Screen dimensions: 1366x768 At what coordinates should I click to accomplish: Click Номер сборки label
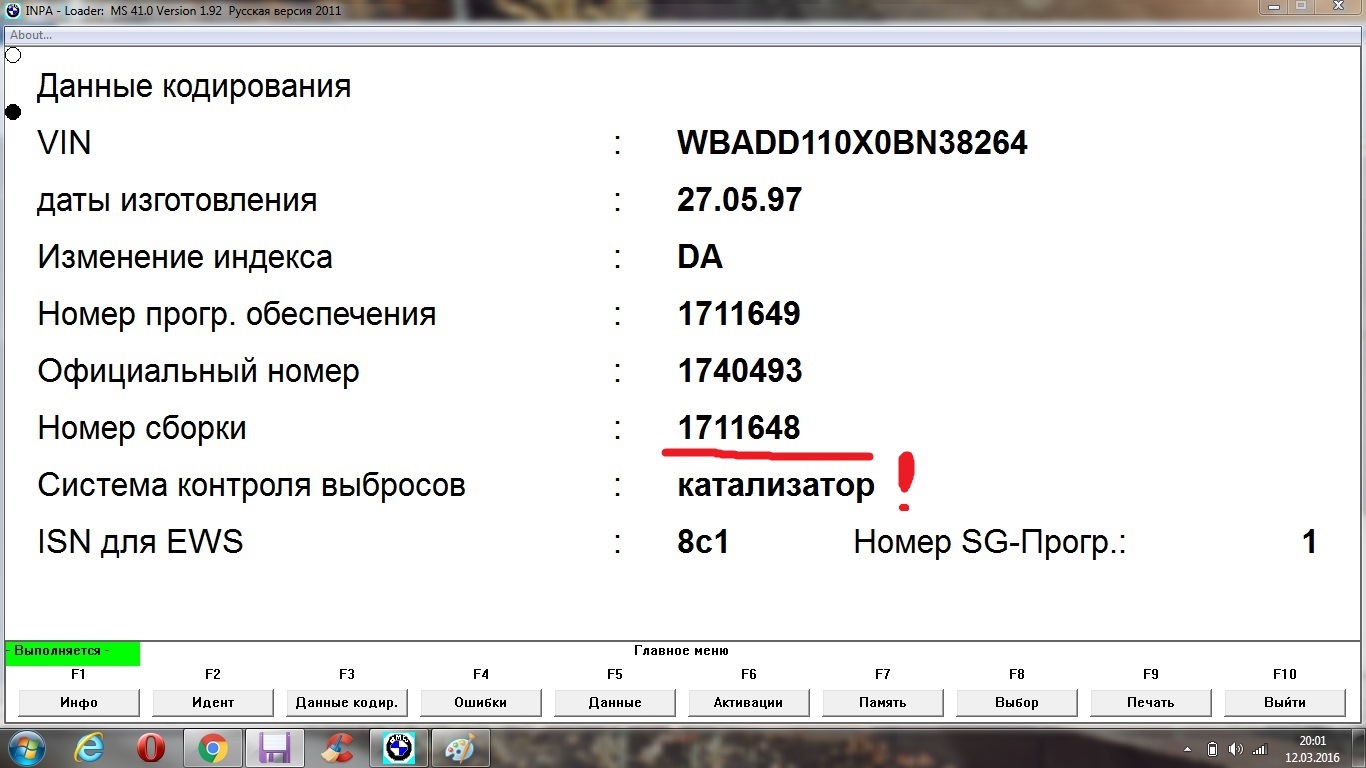click(x=142, y=429)
